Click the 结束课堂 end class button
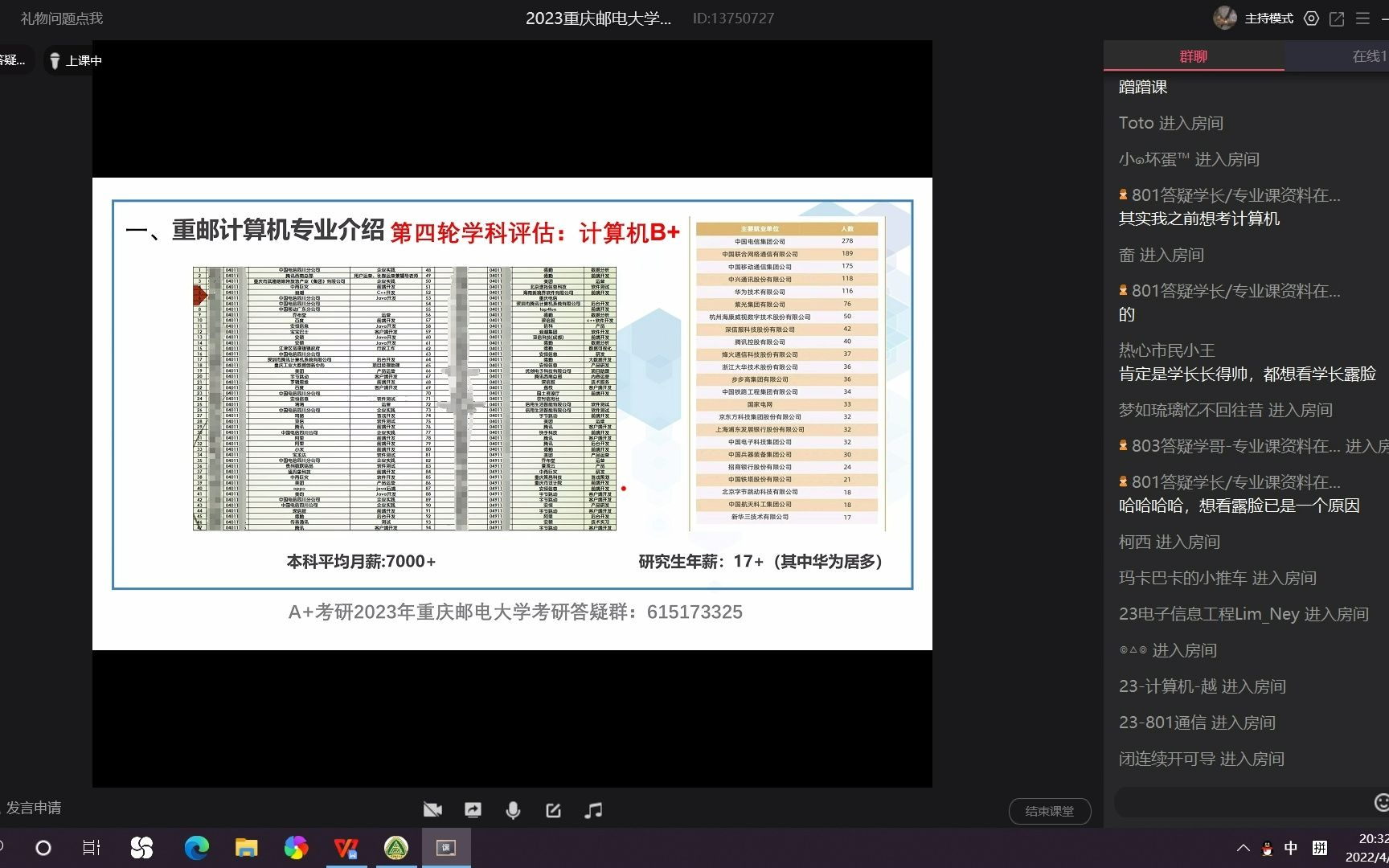The height and width of the screenshot is (868, 1389). 1050,811
